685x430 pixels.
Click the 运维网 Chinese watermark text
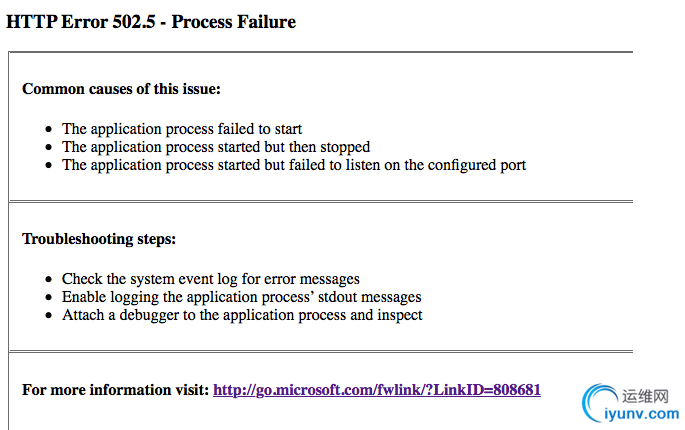(646, 396)
